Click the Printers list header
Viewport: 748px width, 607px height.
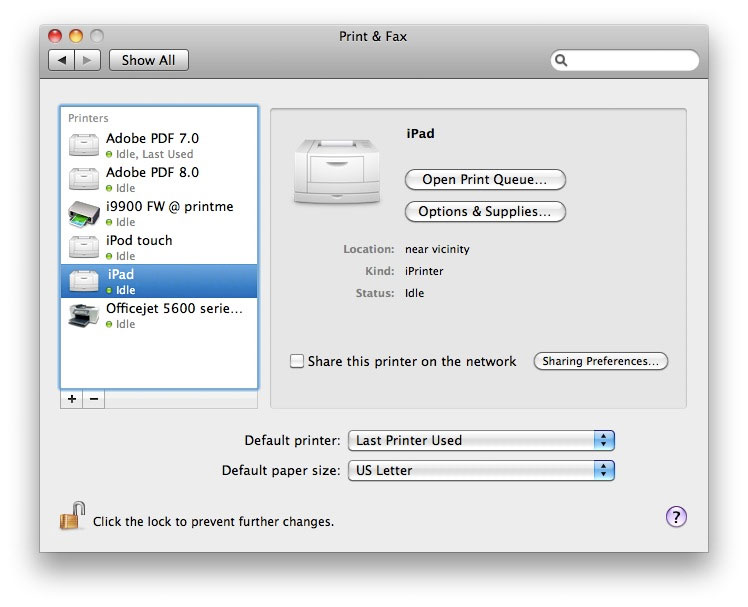[88, 118]
